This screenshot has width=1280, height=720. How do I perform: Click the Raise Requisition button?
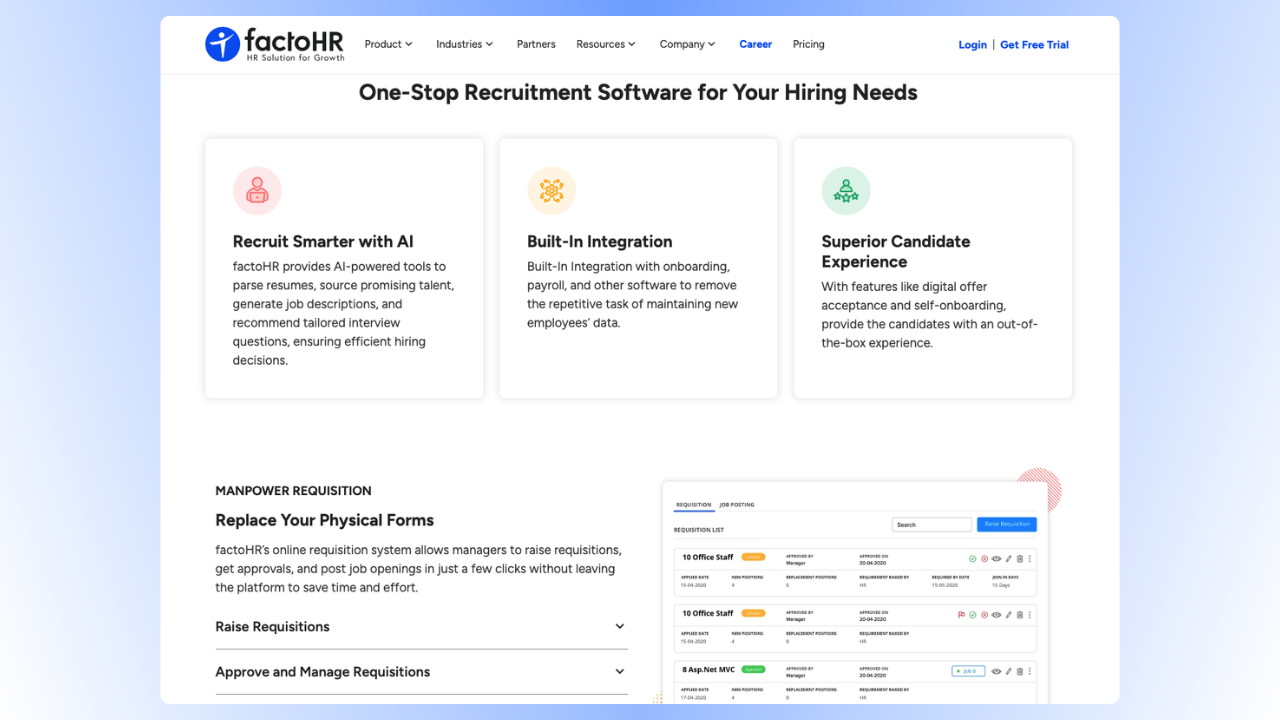pyautogui.click(x=1006, y=524)
